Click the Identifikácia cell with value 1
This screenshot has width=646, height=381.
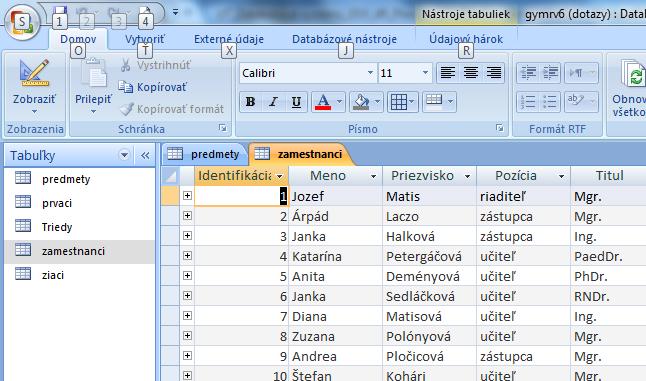[x=241, y=196]
